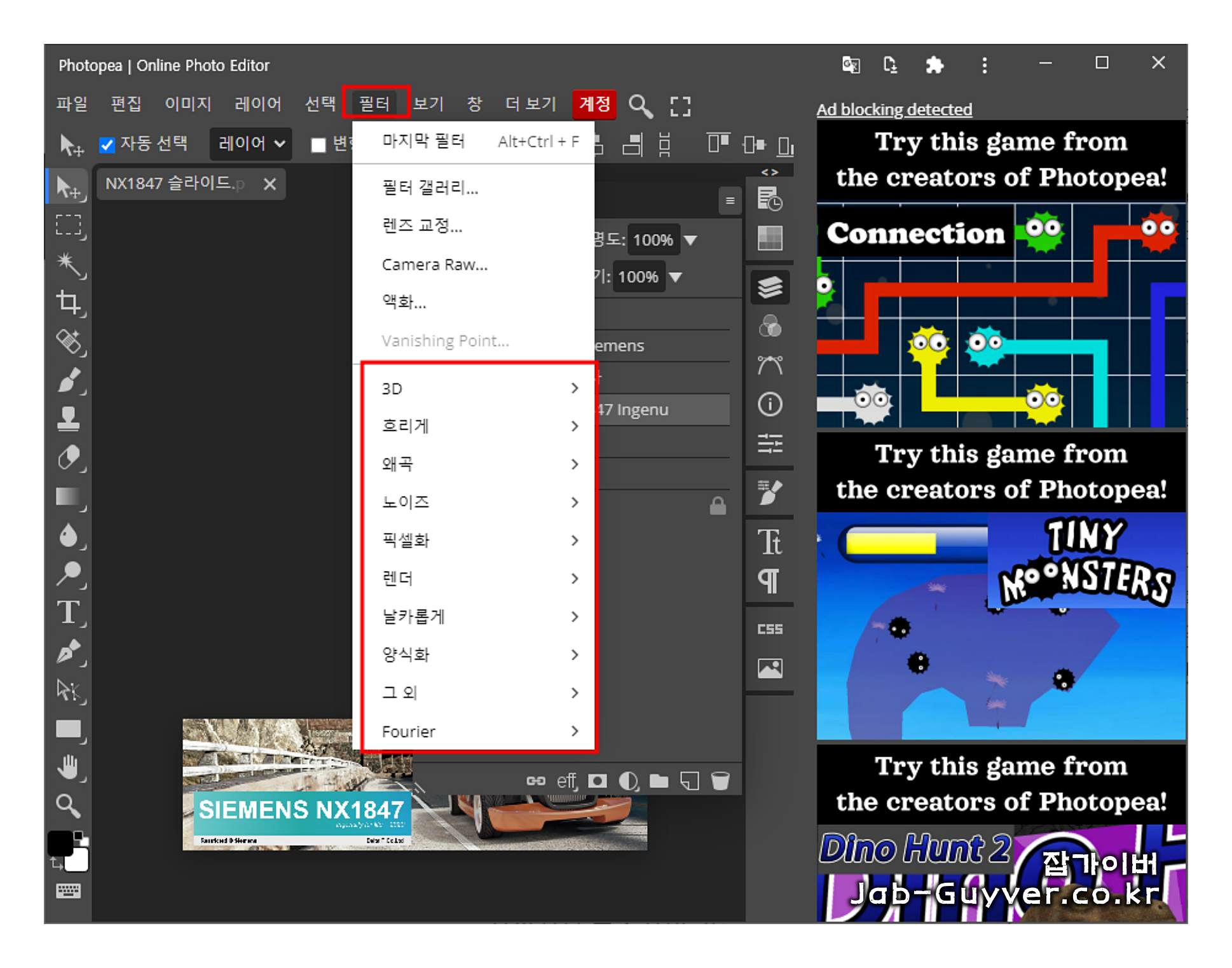Click the fullscreen icon in menu bar

click(680, 106)
